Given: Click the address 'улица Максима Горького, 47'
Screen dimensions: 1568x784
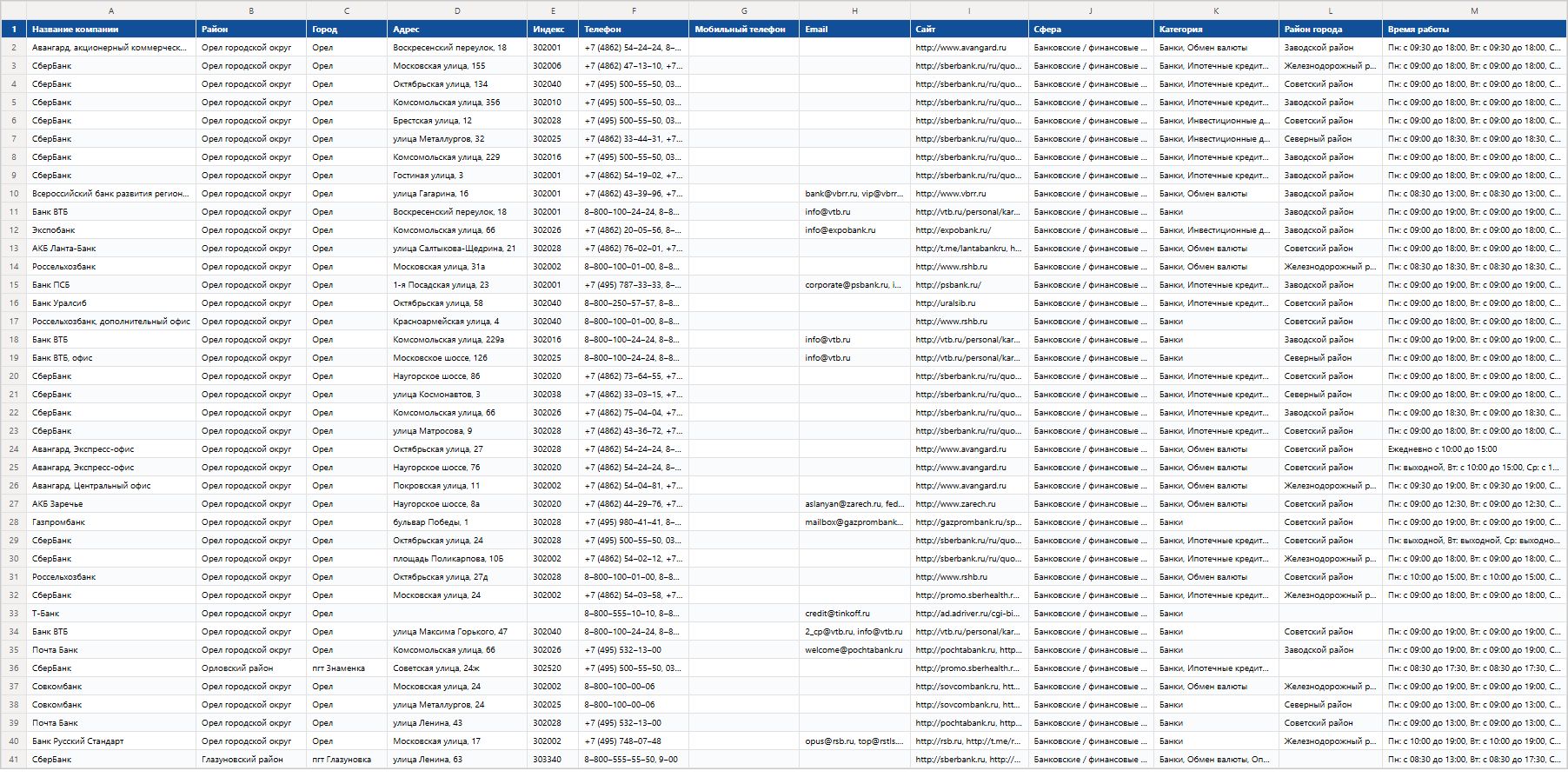Looking at the screenshot, I should click(x=457, y=632).
